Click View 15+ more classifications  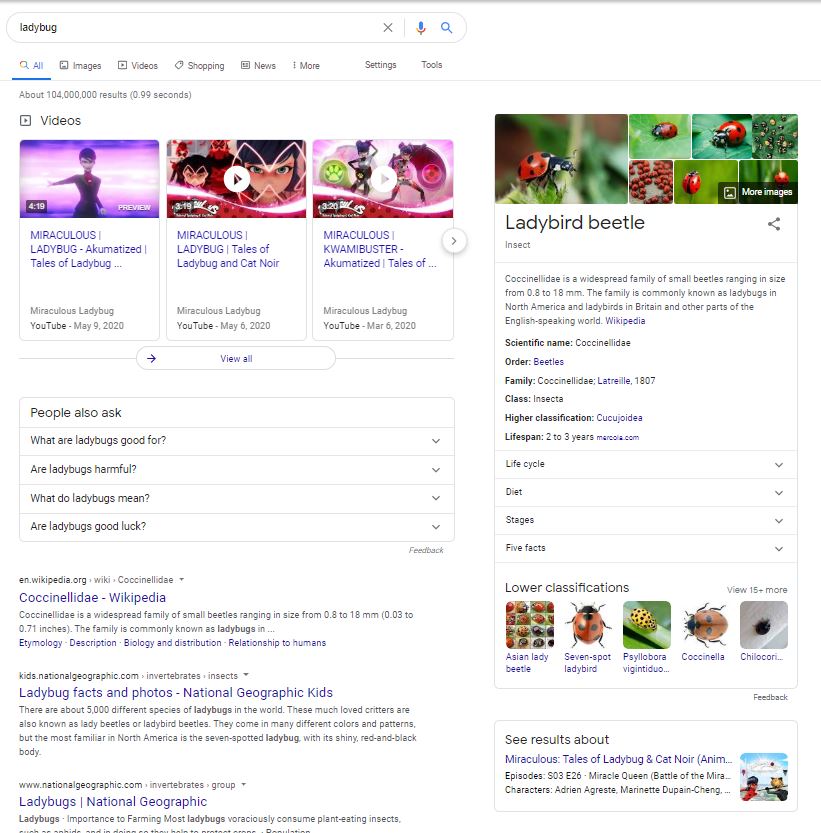tap(757, 590)
